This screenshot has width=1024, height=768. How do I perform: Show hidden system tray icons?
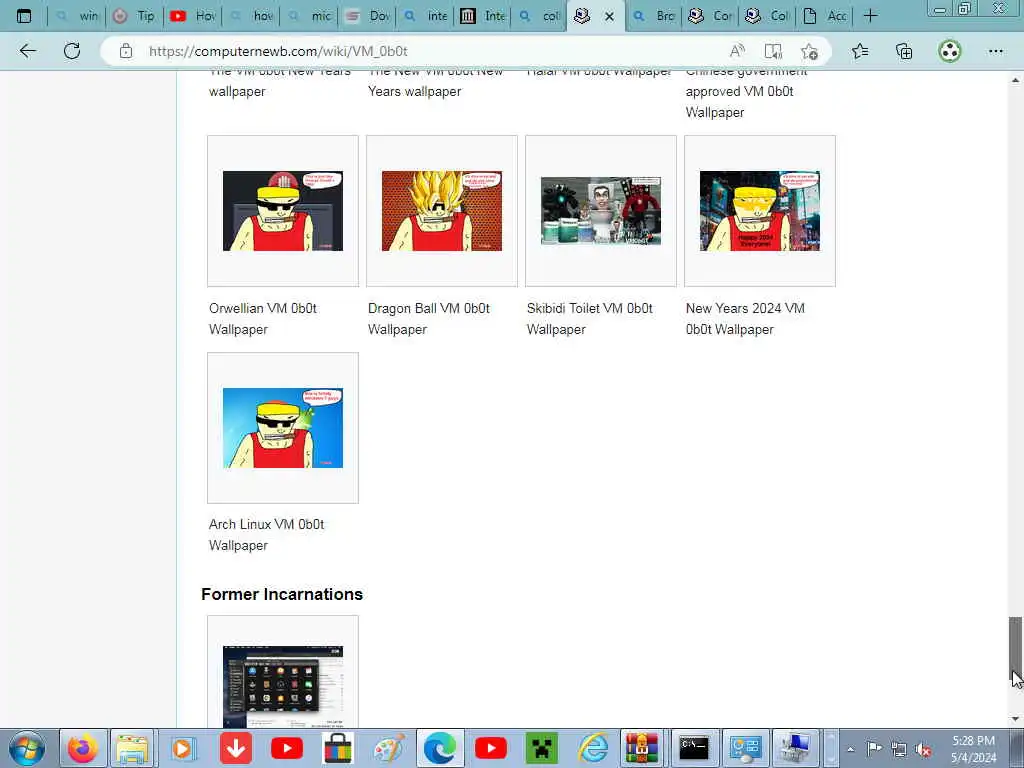[x=850, y=749]
